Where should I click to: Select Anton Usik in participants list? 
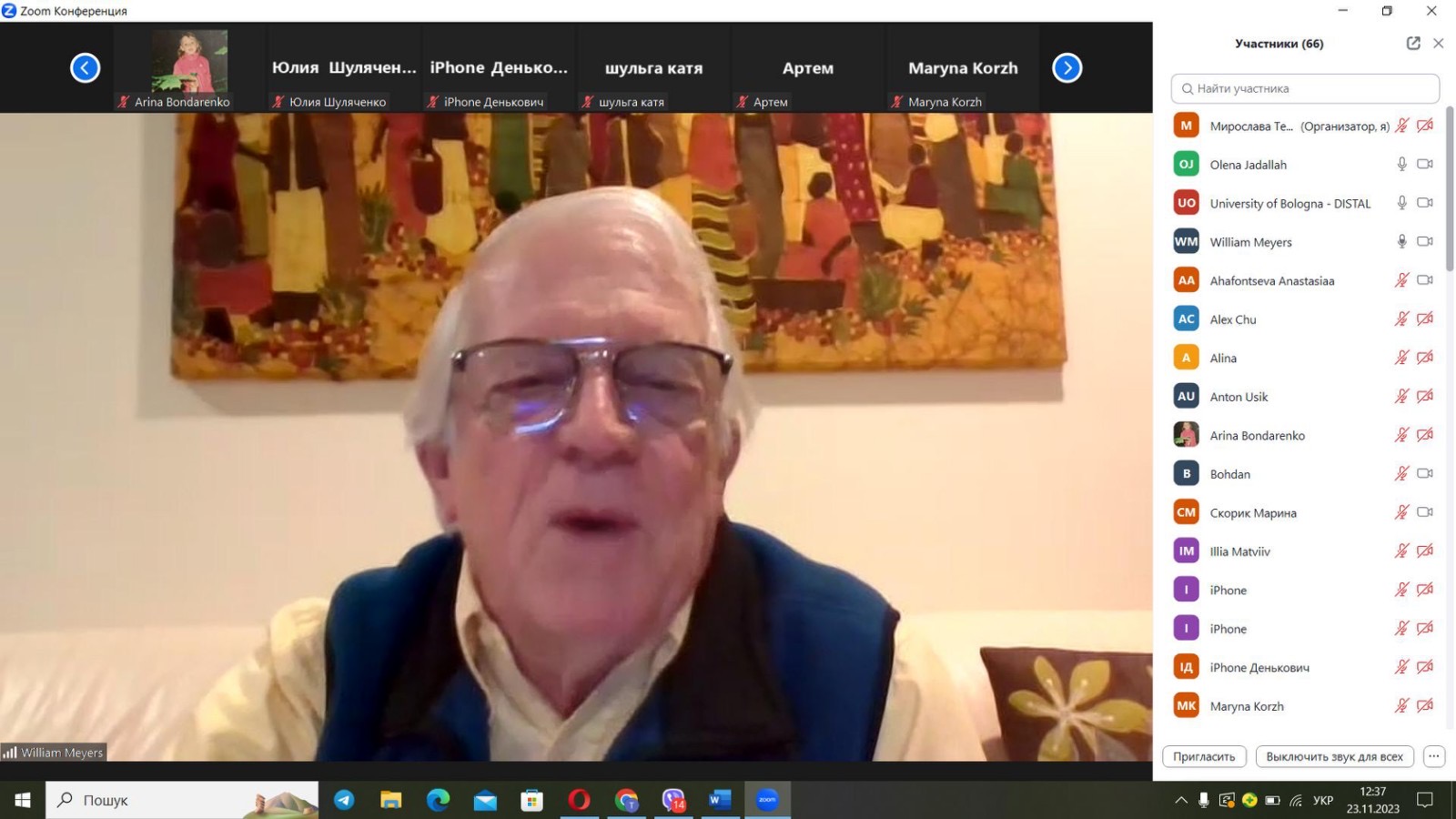[x=1305, y=396]
